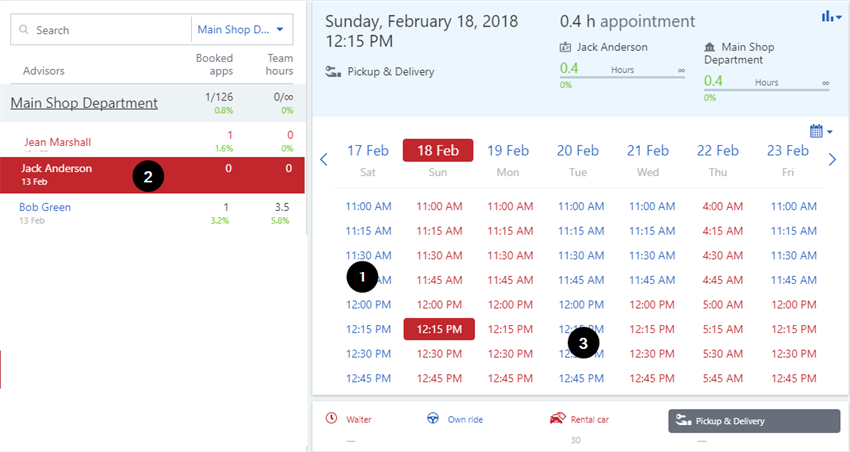Select Pickup & Delivery transportation option
Image resolution: width=850 pixels, height=452 pixels.
pyautogui.click(x=753, y=420)
